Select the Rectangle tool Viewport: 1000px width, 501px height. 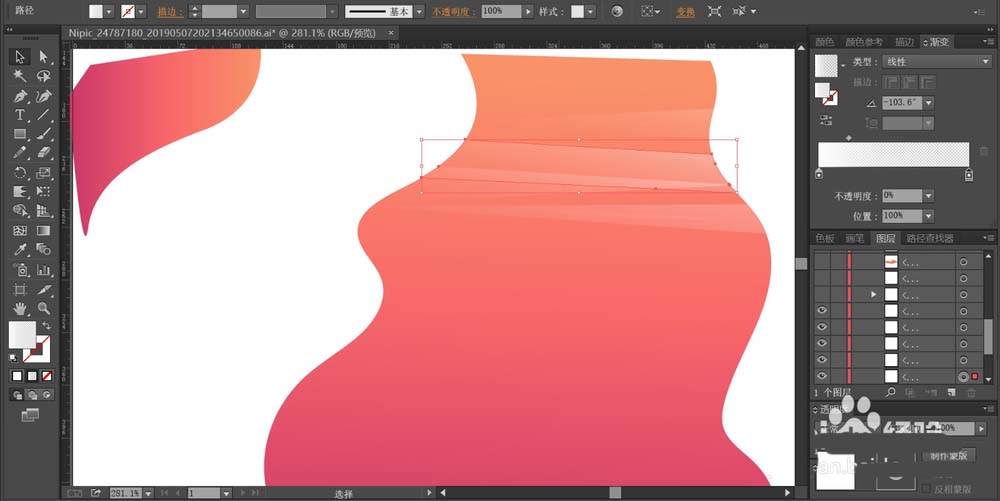[20, 134]
